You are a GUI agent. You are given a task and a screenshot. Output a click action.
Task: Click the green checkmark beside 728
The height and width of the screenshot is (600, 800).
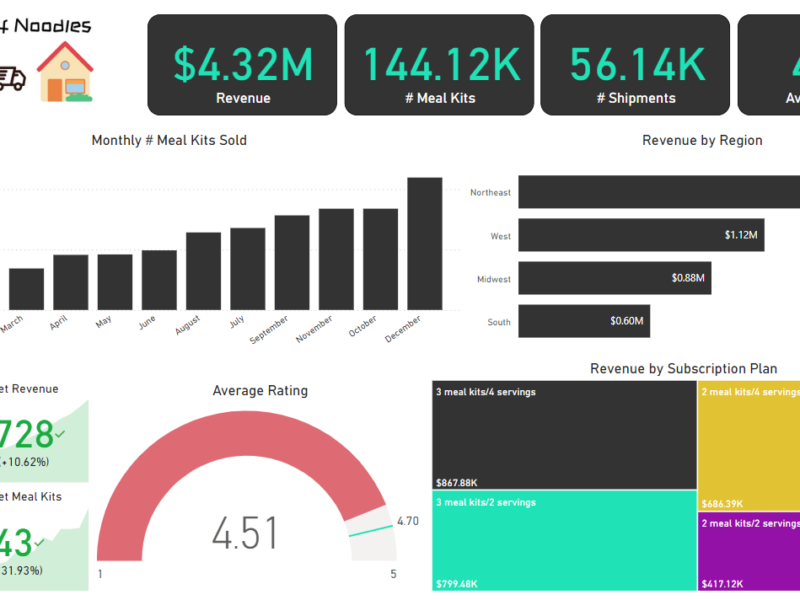coord(61,434)
